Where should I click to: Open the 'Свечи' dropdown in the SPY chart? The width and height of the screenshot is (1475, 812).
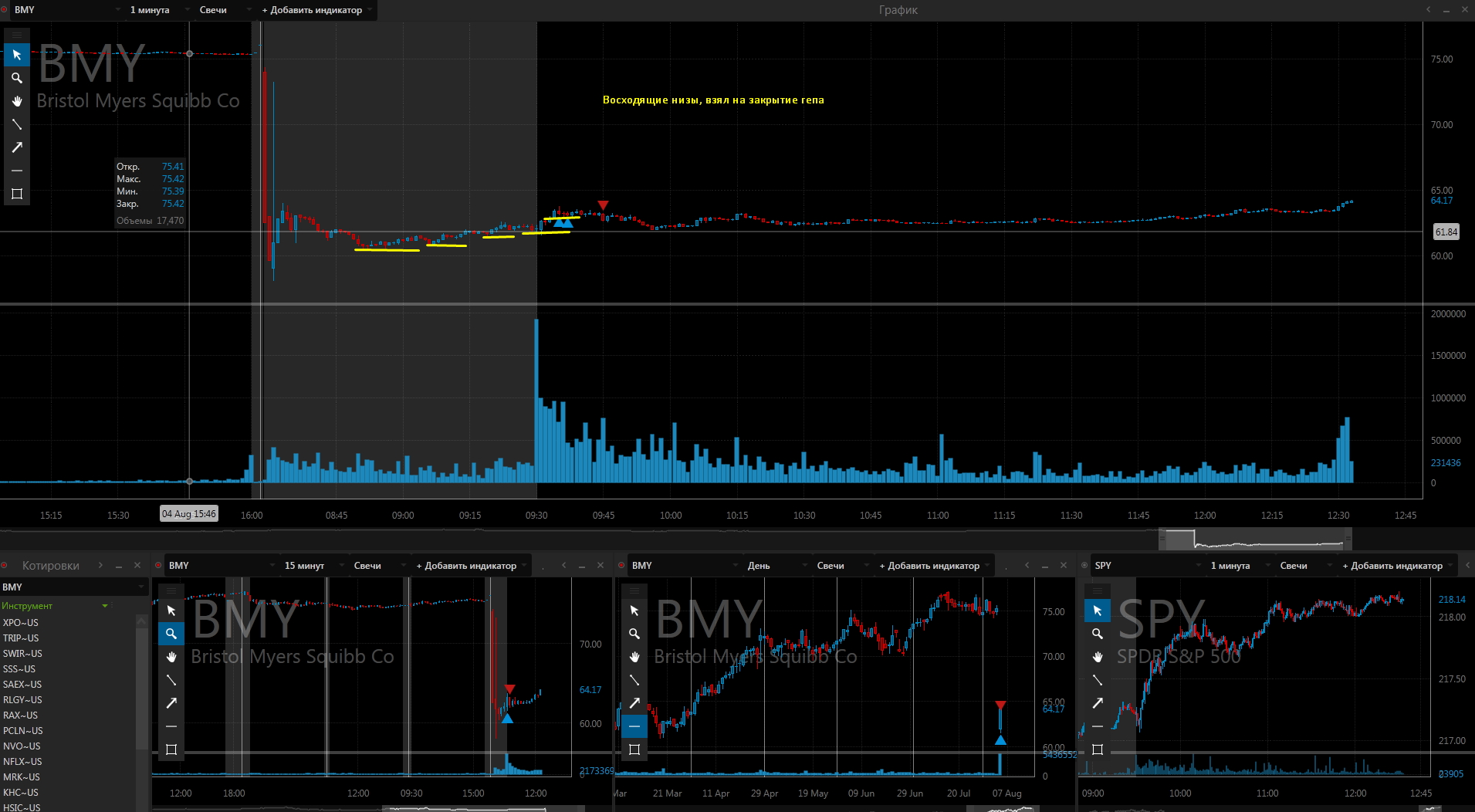[x=1305, y=566]
